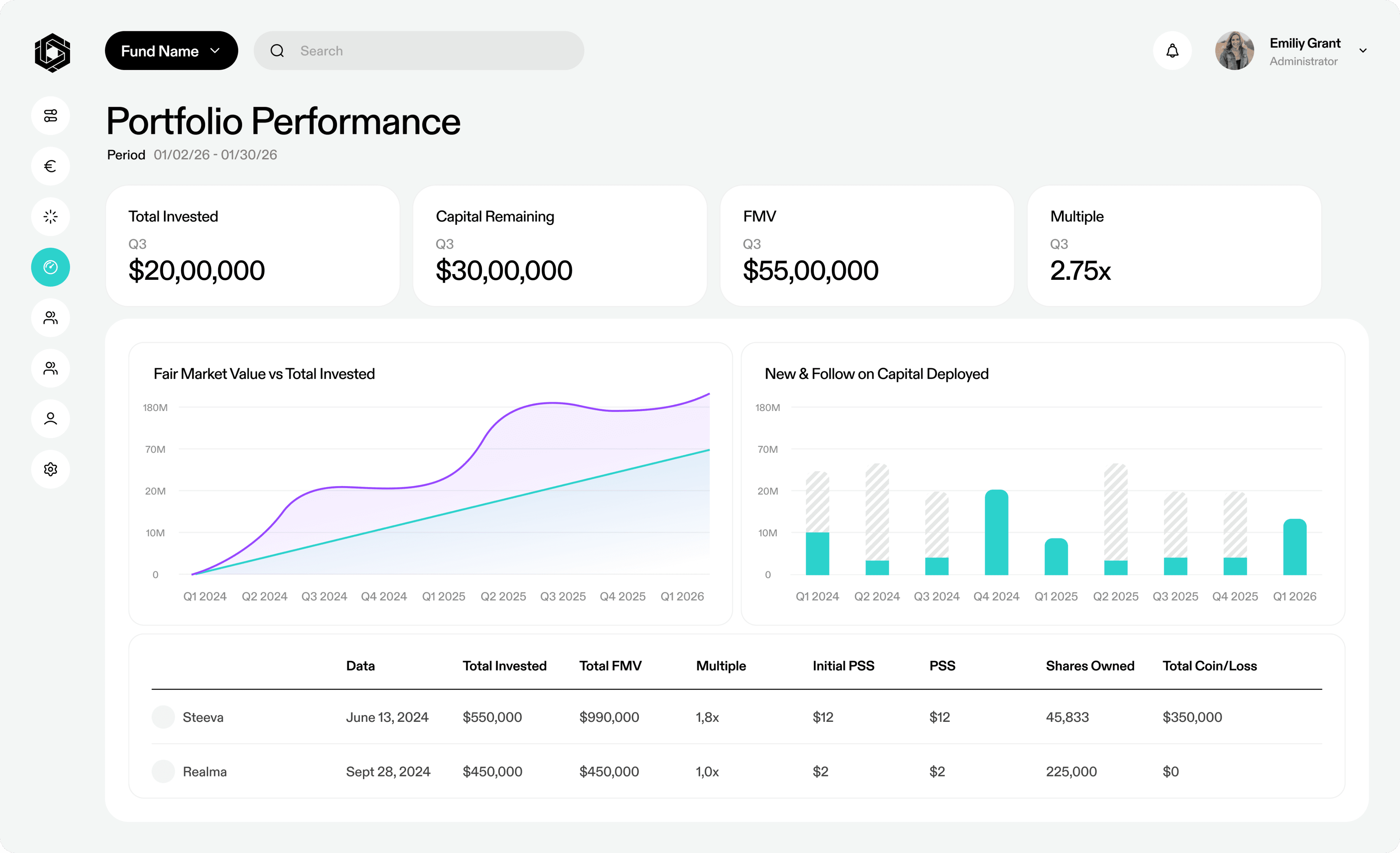The height and width of the screenshot is (853, 1400).
Task: Open the dashboard toggles sidebar icon
Action: point(51,116)
